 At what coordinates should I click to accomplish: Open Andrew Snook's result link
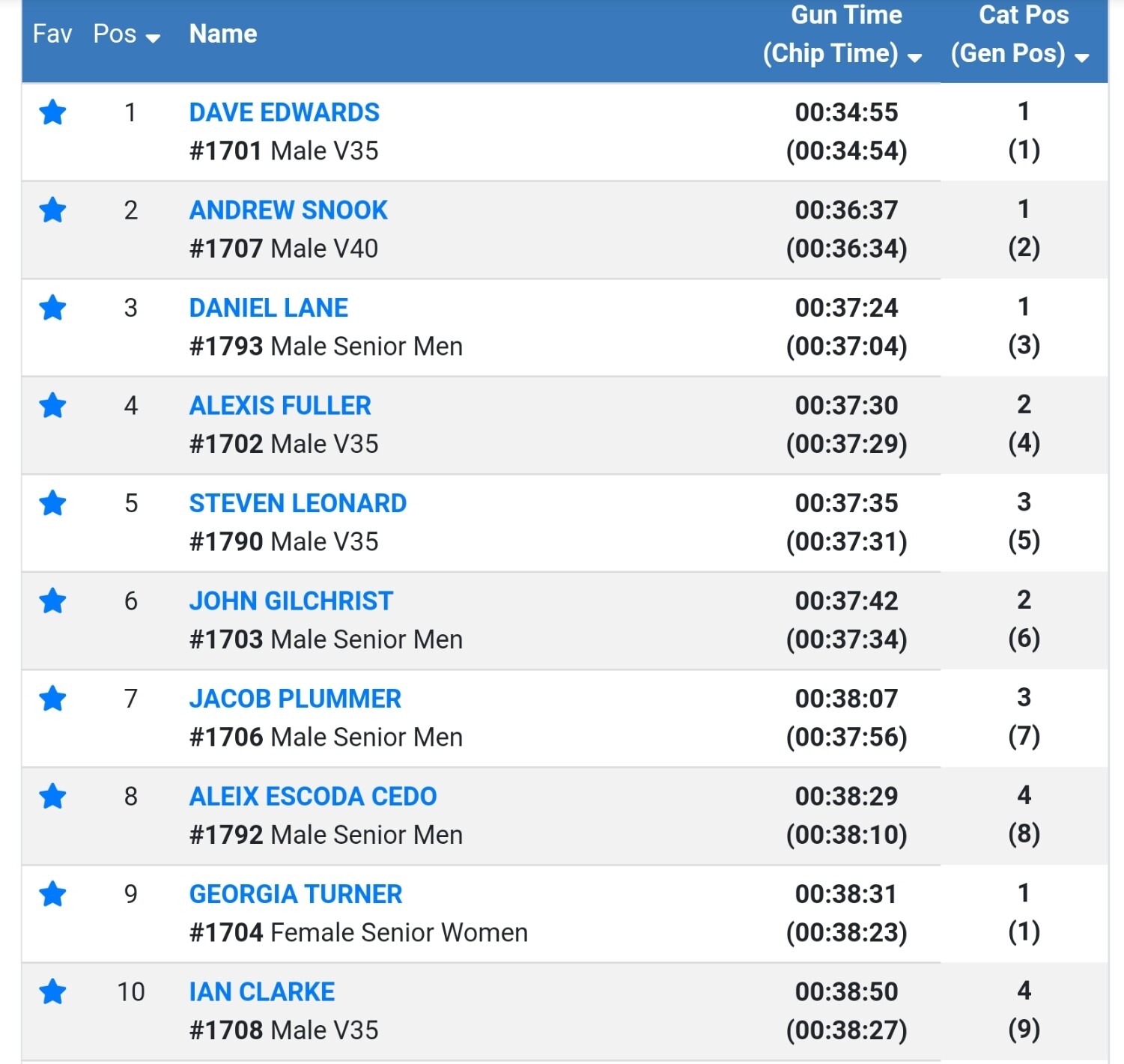pyautogui.click(x=288, y=210)
